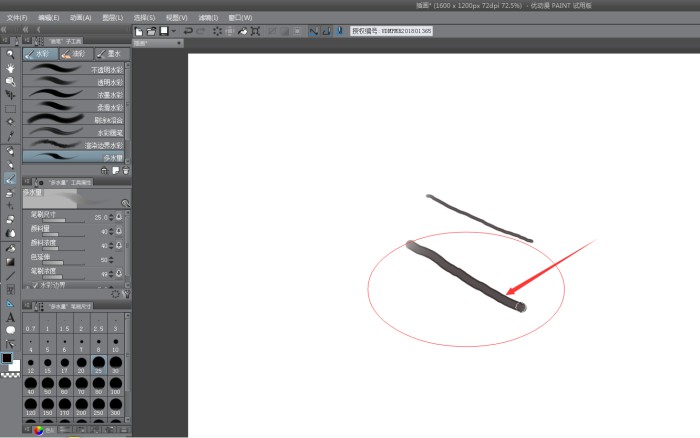The width and height of the screenshot is (700, 438).
Task: Select the magnifier zoom tool
Action: pyautogui.click(x=10, y=54)
